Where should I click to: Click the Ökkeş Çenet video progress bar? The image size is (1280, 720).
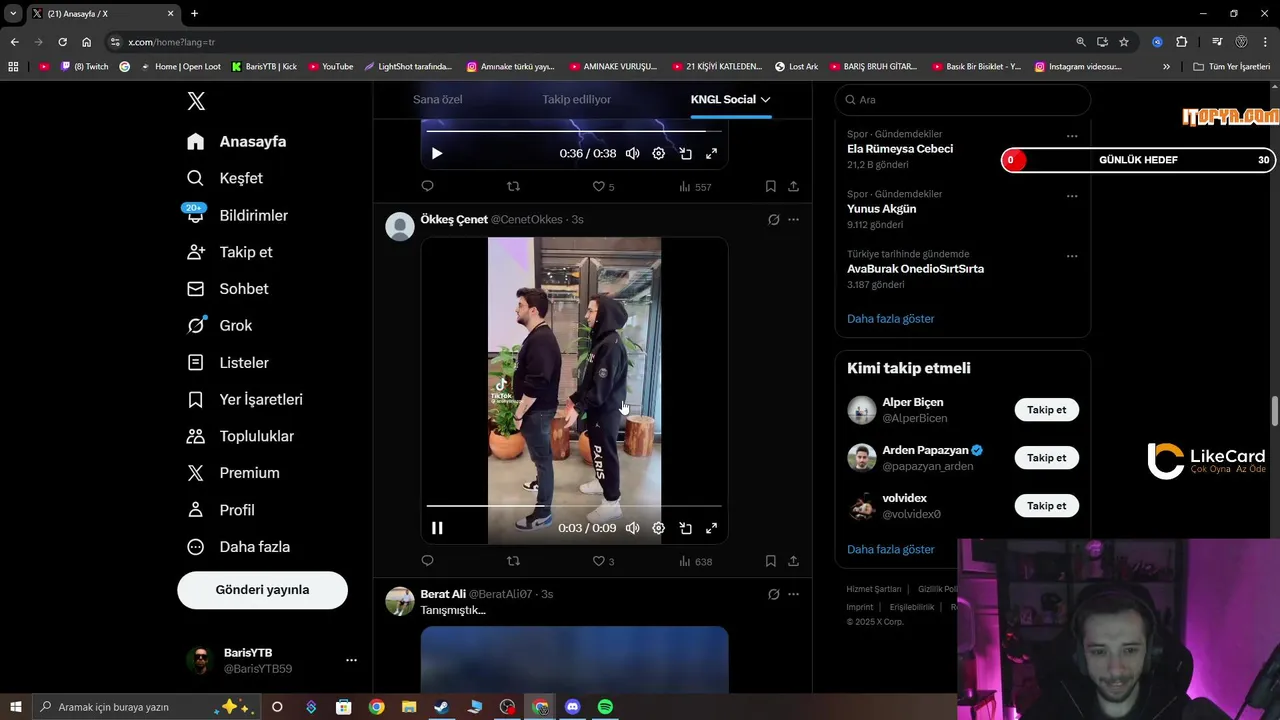(x=574, y=506)
